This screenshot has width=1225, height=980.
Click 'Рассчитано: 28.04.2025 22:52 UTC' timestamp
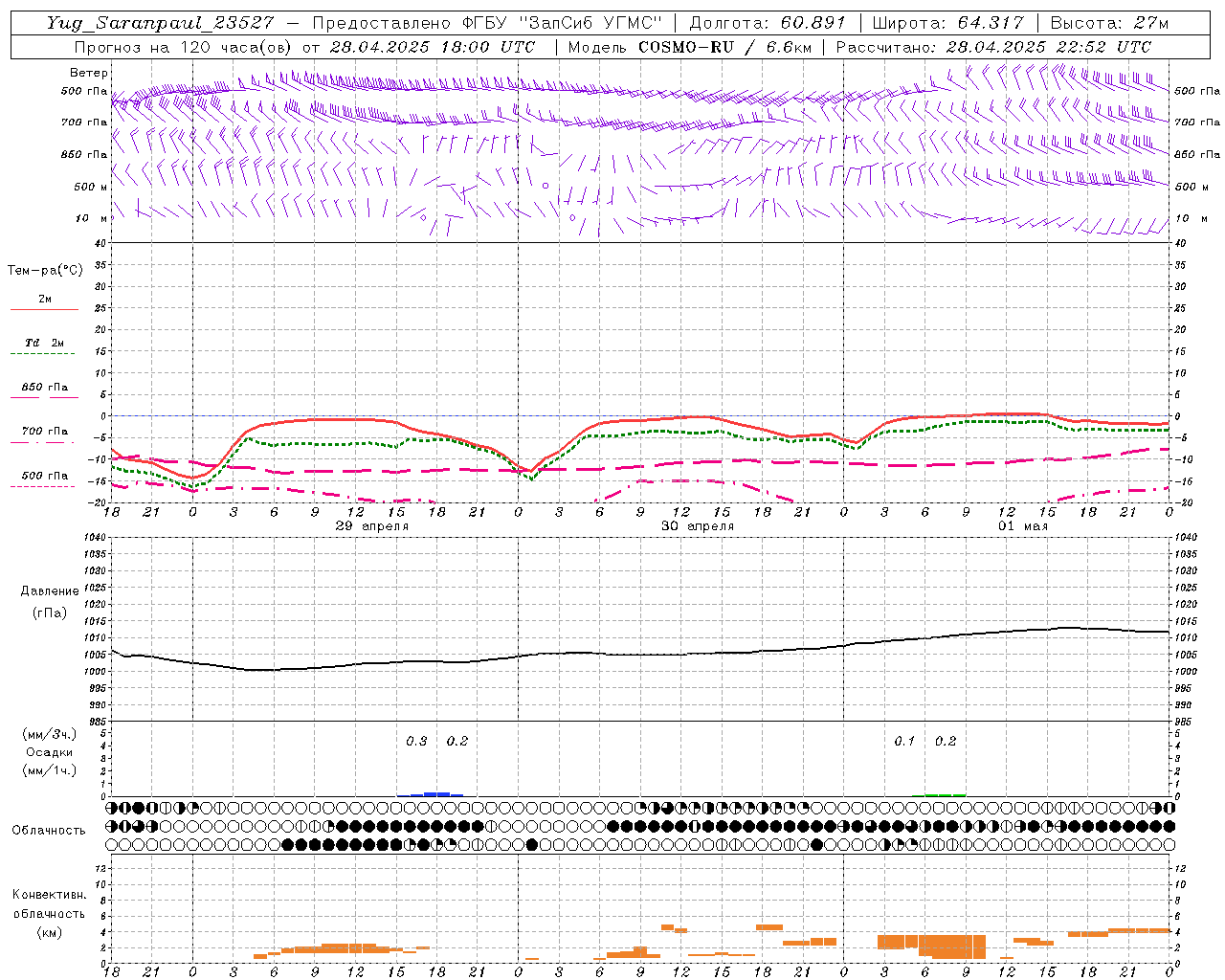(993, 47)
